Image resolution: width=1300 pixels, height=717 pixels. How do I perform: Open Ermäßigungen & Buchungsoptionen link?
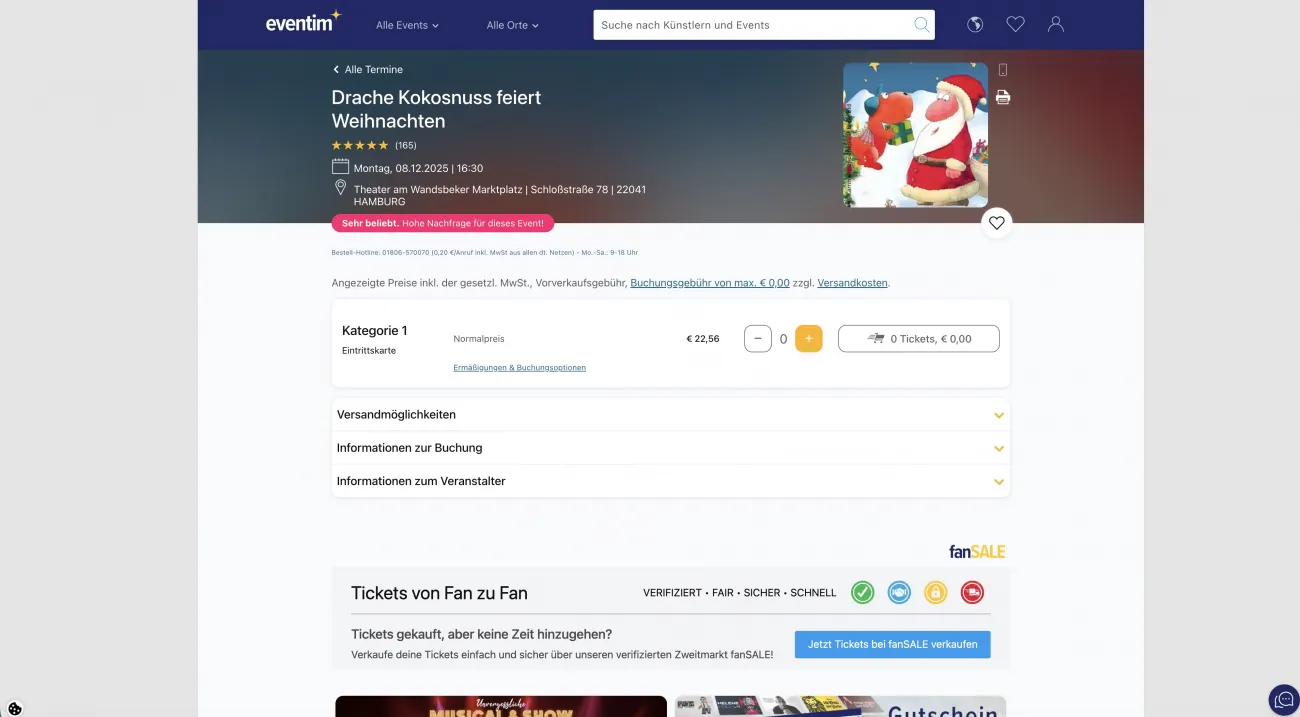click(x=519, y=367)
